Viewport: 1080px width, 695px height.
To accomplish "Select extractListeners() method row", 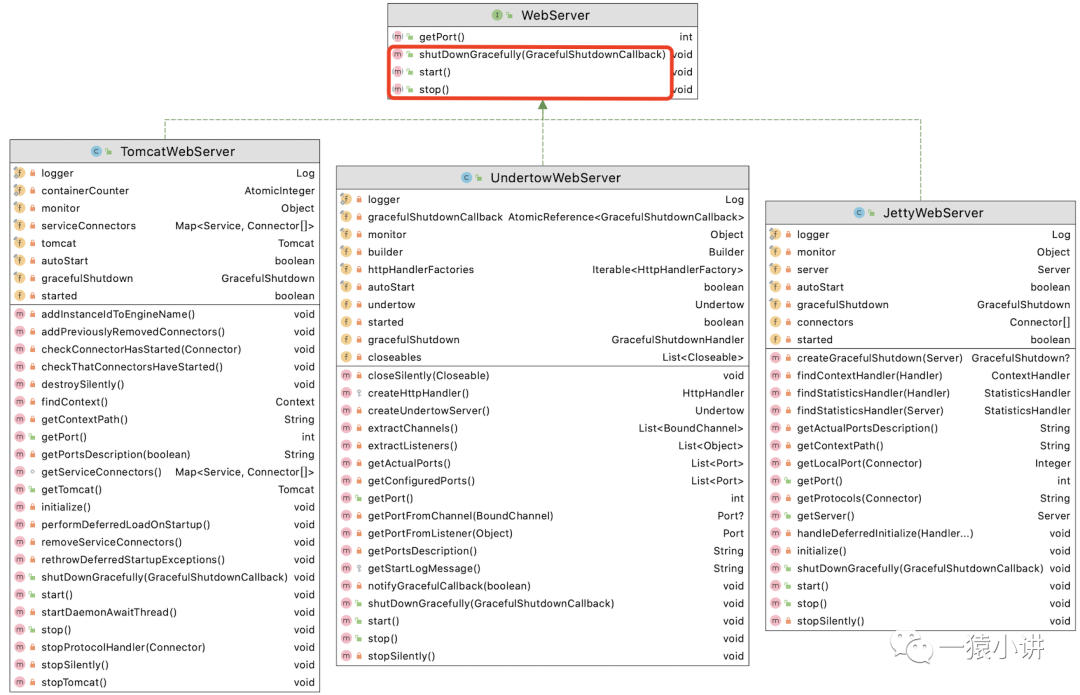I will click(543, 446).
